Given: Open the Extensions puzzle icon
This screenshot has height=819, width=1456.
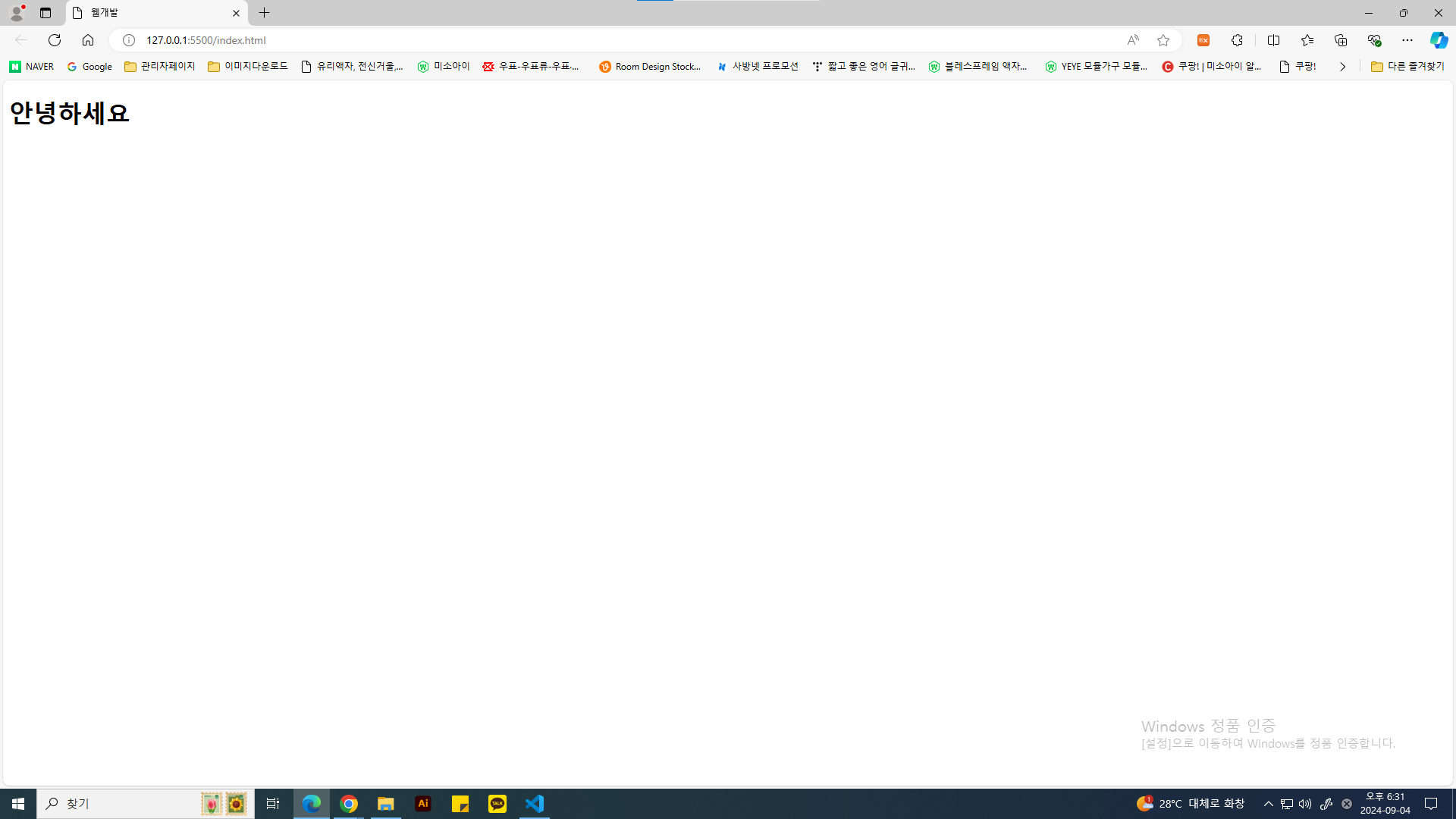Looking at the screenshot, I should coord(1237,40).
